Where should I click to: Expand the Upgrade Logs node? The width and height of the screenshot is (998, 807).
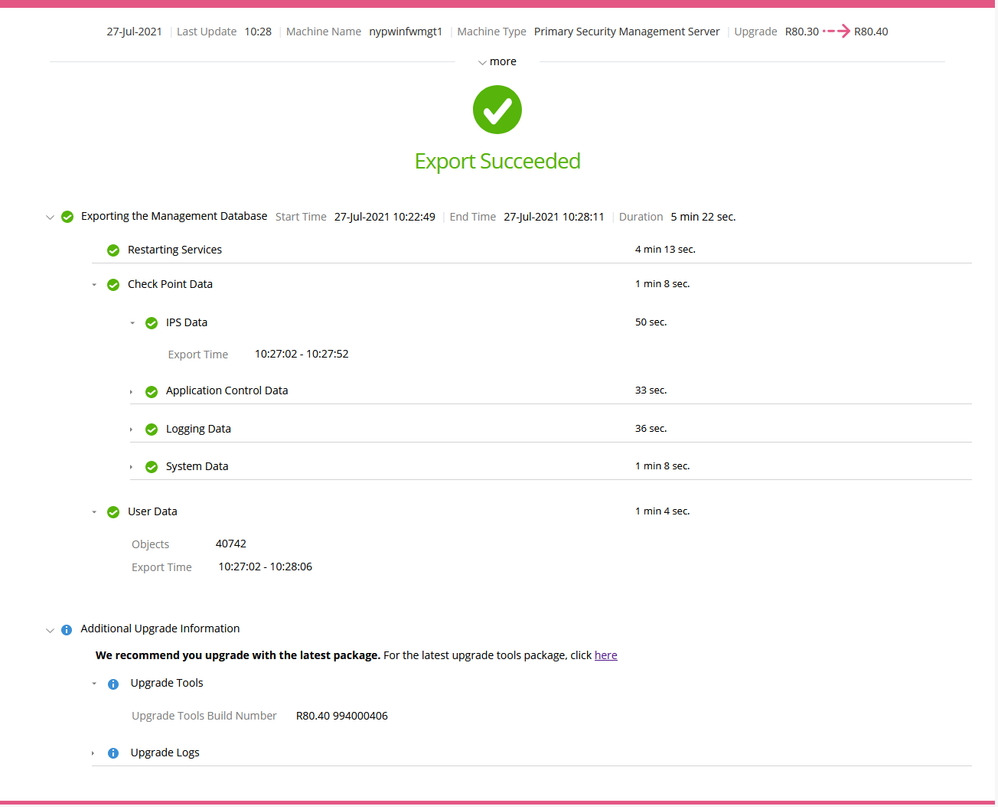click(x=93, y=754)
